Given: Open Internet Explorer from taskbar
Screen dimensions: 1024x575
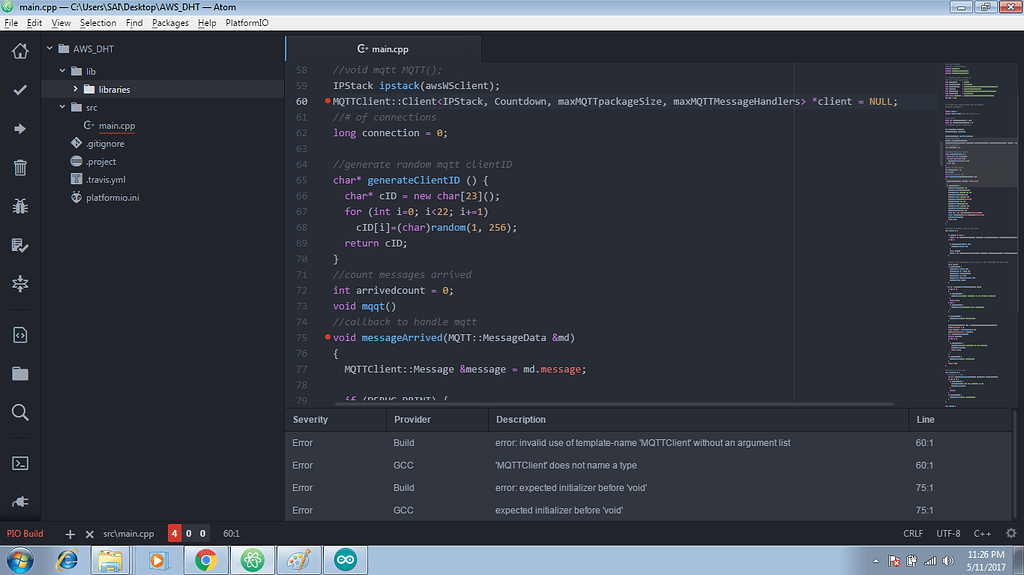Looking at the screenshot, I should pos(67,560).
